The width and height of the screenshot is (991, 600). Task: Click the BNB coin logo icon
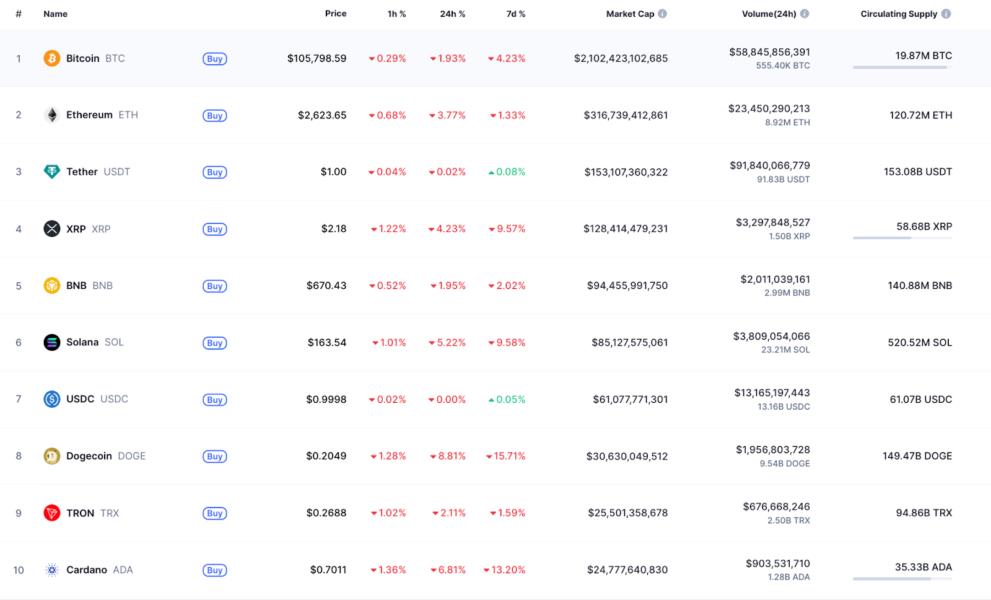[52, 286]
